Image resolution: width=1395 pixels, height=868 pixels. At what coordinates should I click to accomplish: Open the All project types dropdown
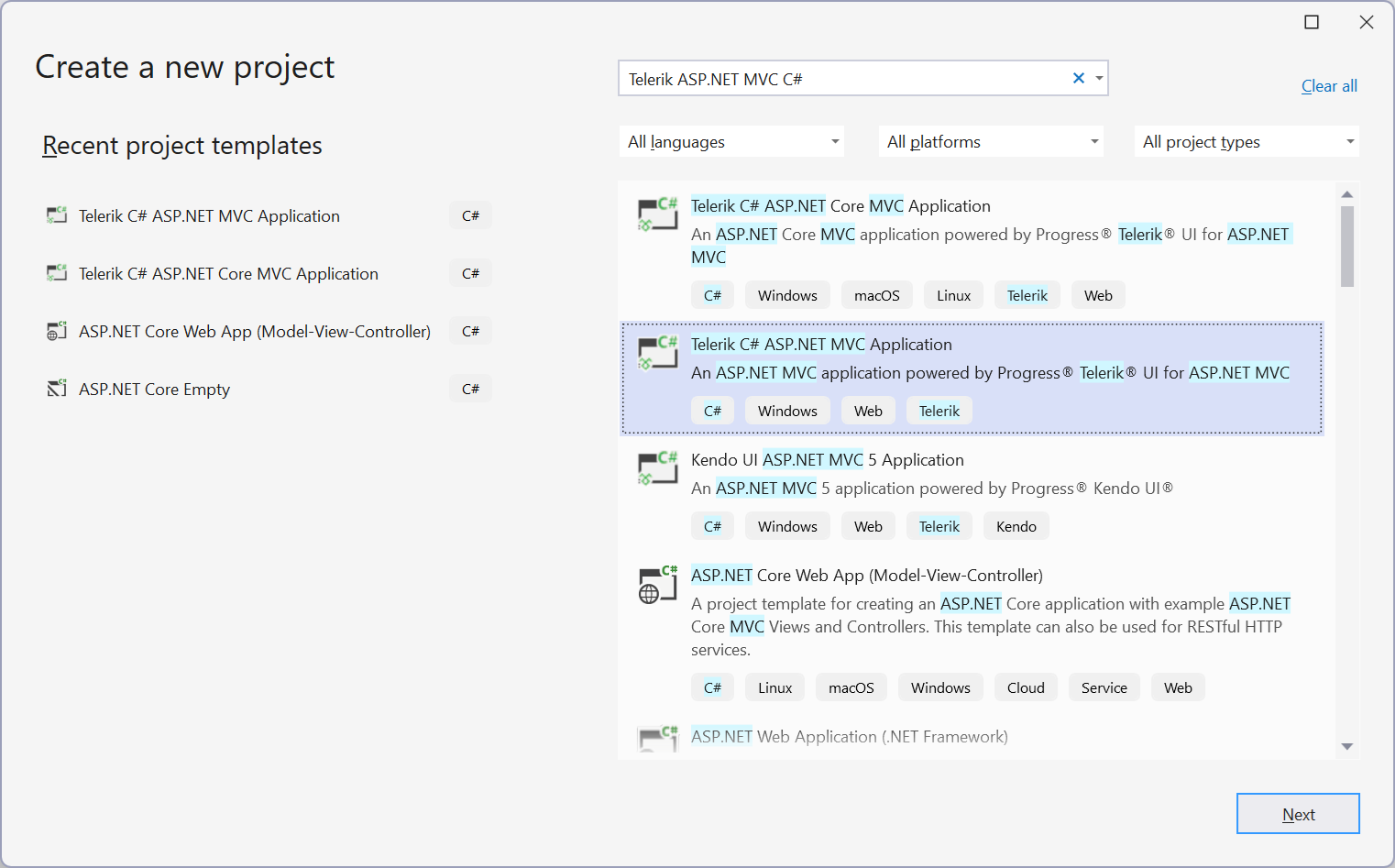1246,141
